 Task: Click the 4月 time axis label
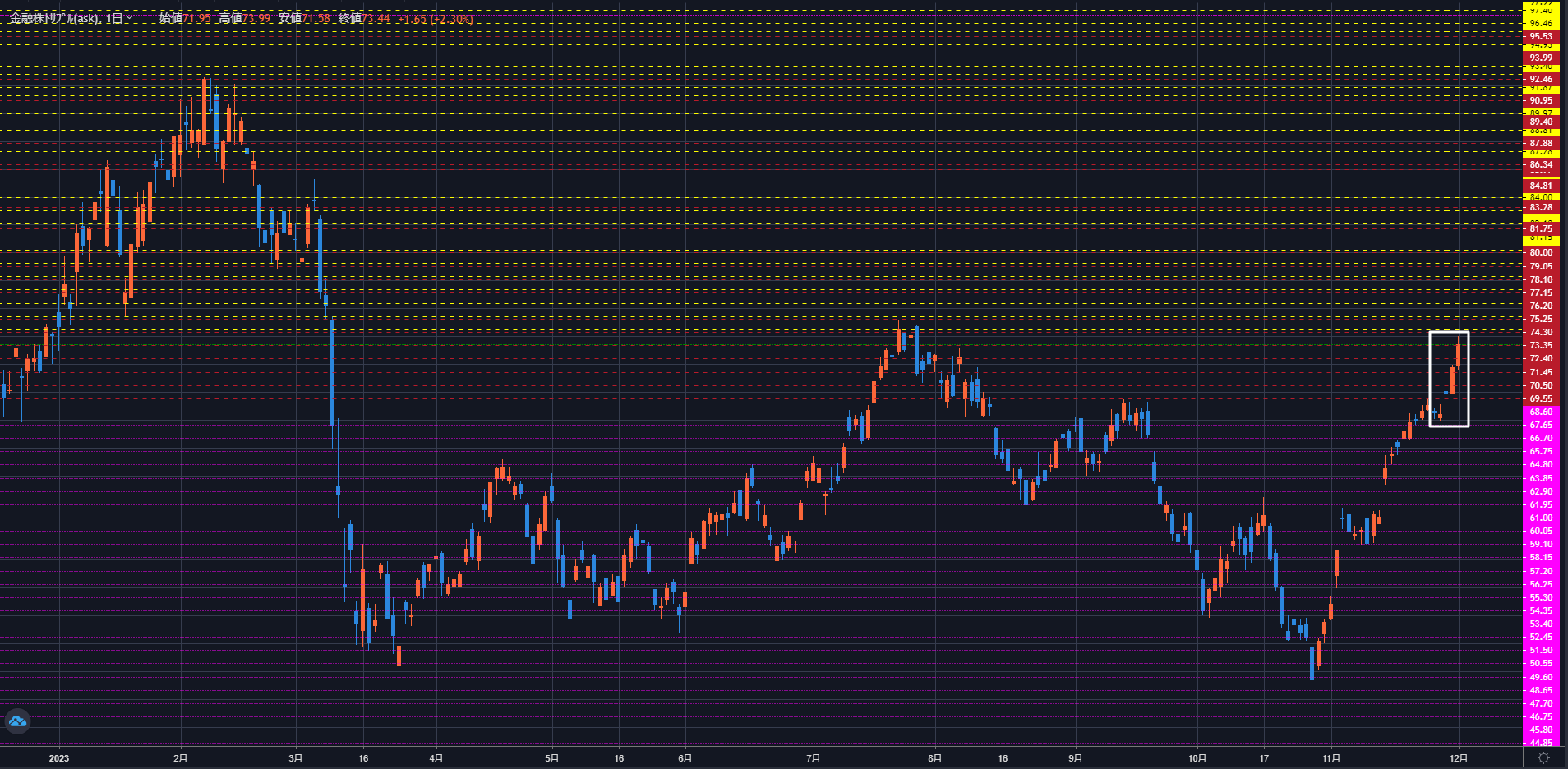[x=436, y=758]
